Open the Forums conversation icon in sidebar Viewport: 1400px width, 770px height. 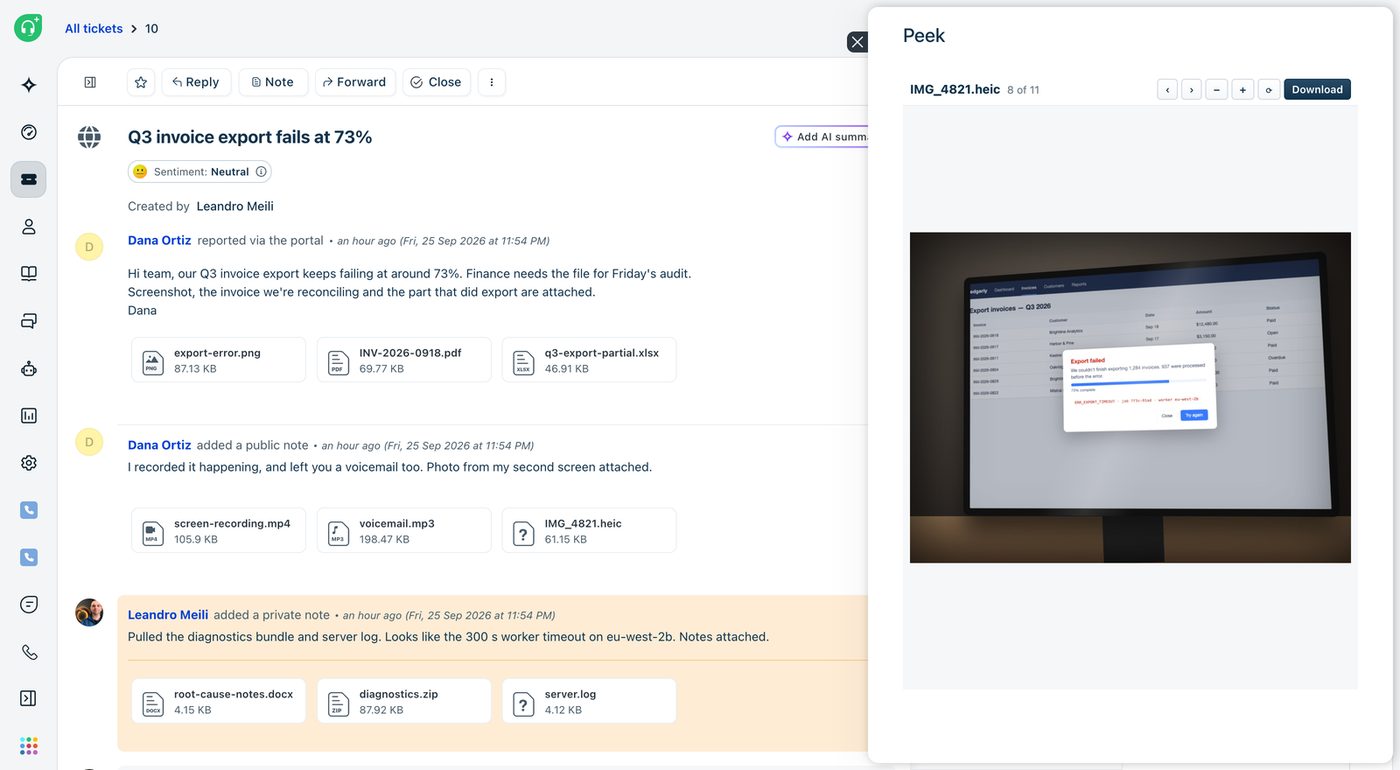pos(29,321)
